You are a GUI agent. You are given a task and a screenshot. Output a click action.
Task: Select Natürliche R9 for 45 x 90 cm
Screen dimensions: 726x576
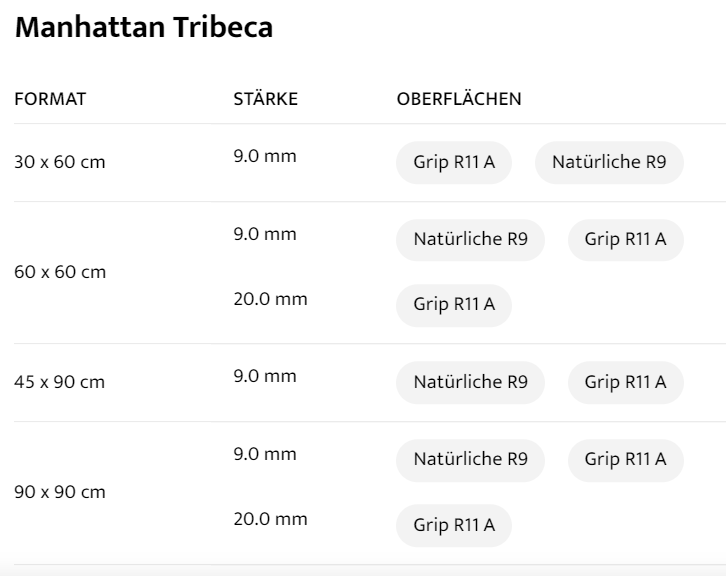470,382
